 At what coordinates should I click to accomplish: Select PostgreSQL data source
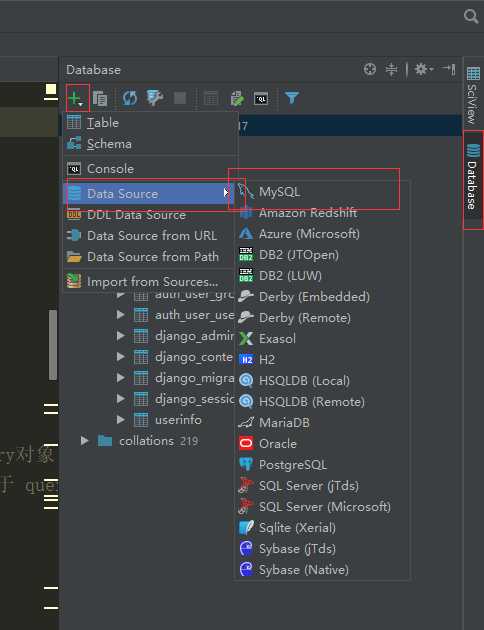[323, 464]
